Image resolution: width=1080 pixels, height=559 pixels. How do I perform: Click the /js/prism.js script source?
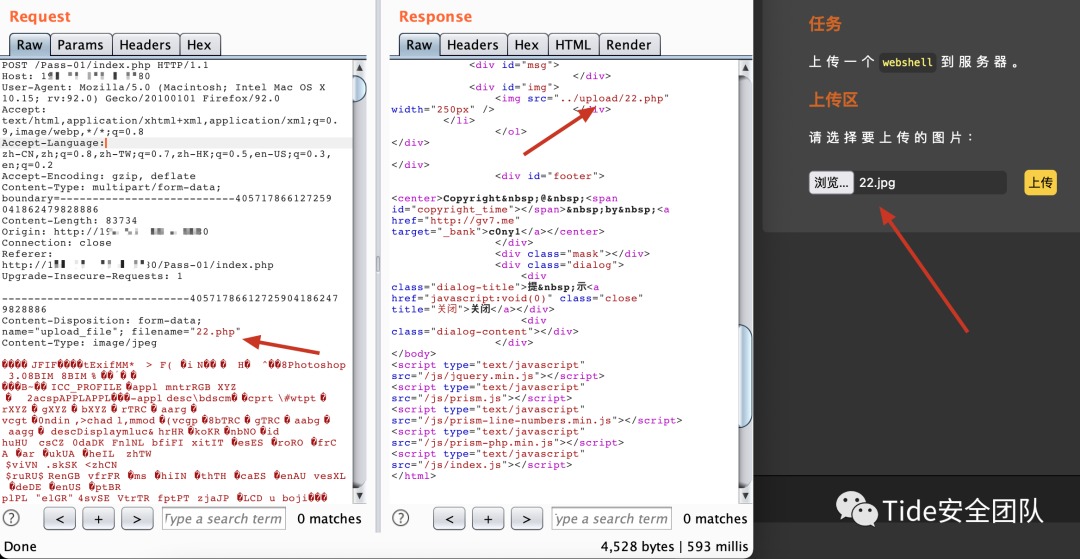point(461,399)
